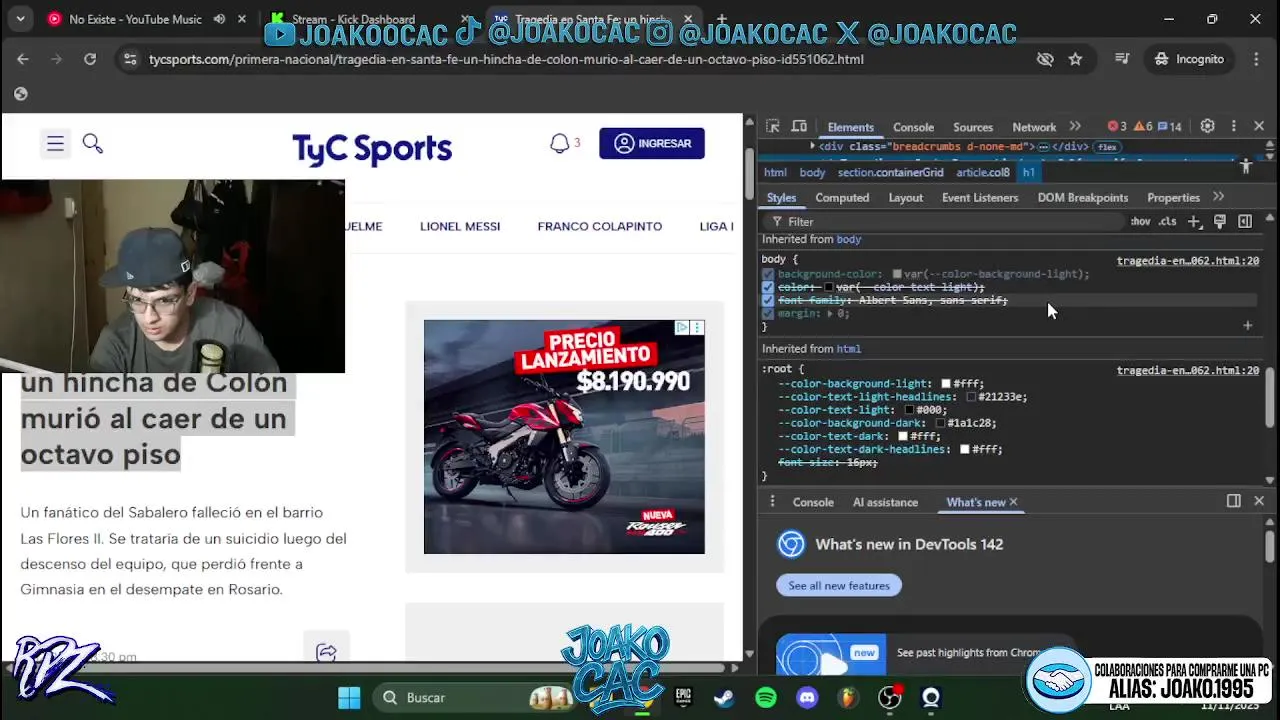Screen dimensions: 1280x720
Task: Click the yellow warnings counter icon
Action: pos(1141,126)
